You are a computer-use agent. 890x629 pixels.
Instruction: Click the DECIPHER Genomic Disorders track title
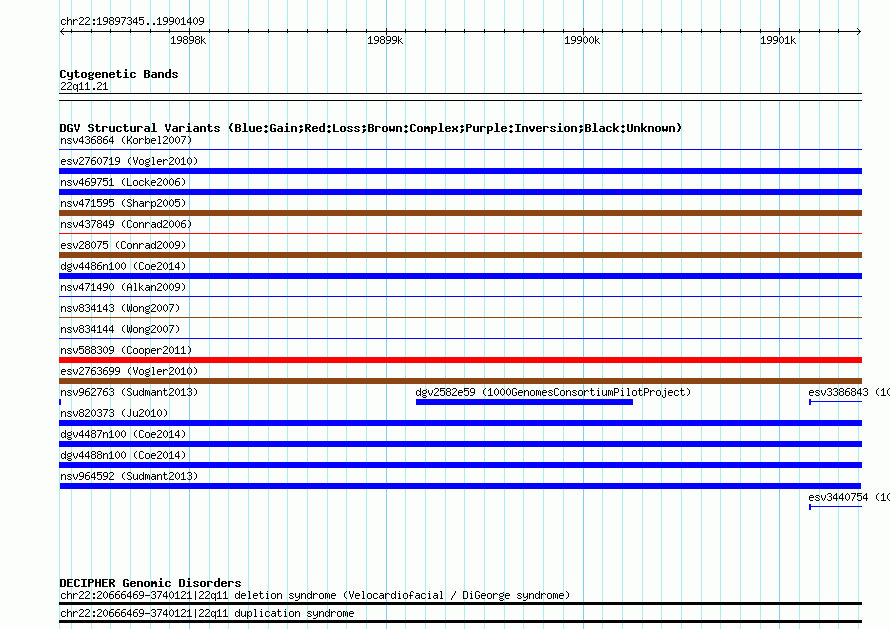tap(150, 583)
